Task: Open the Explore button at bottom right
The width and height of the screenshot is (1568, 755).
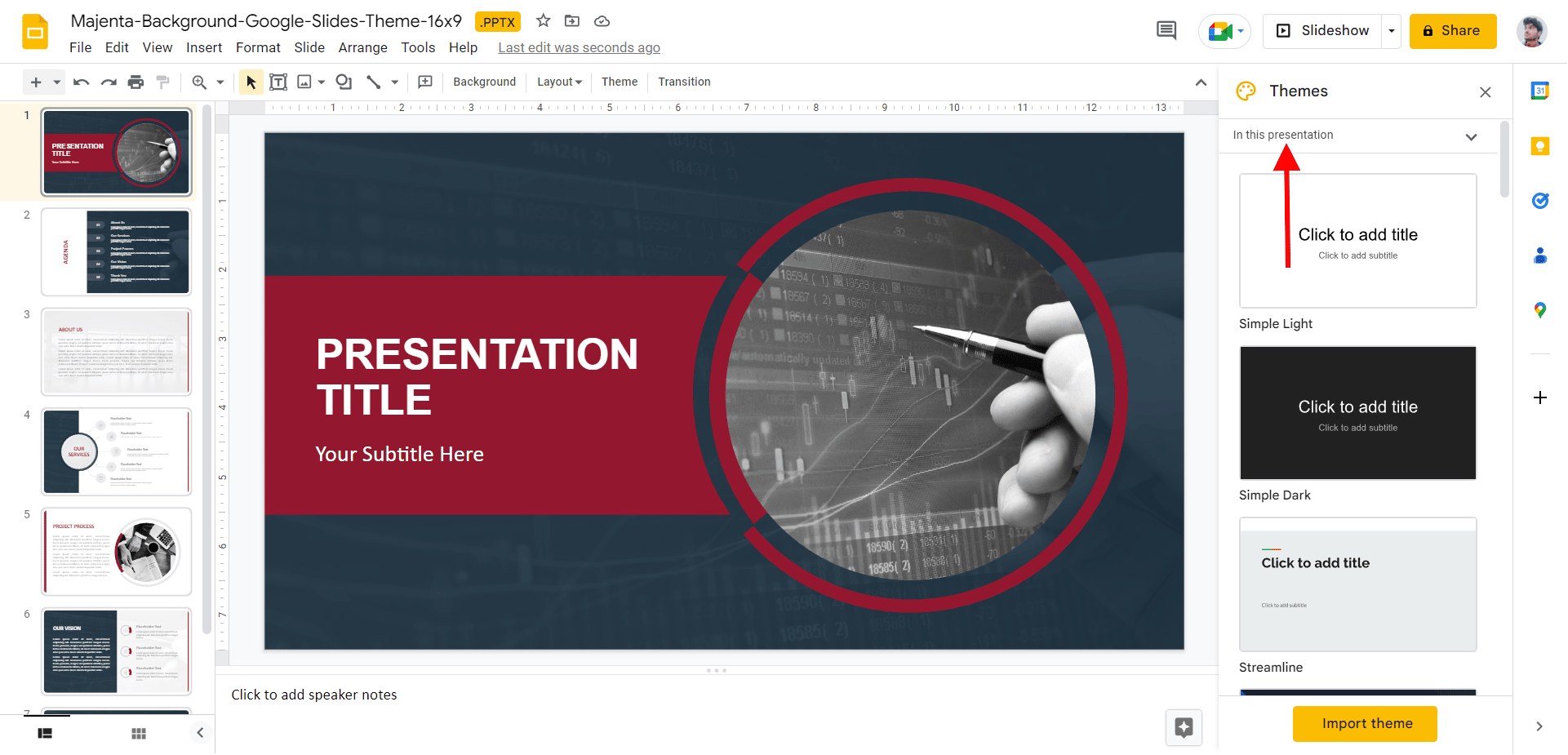Action: coord(1184,727)
